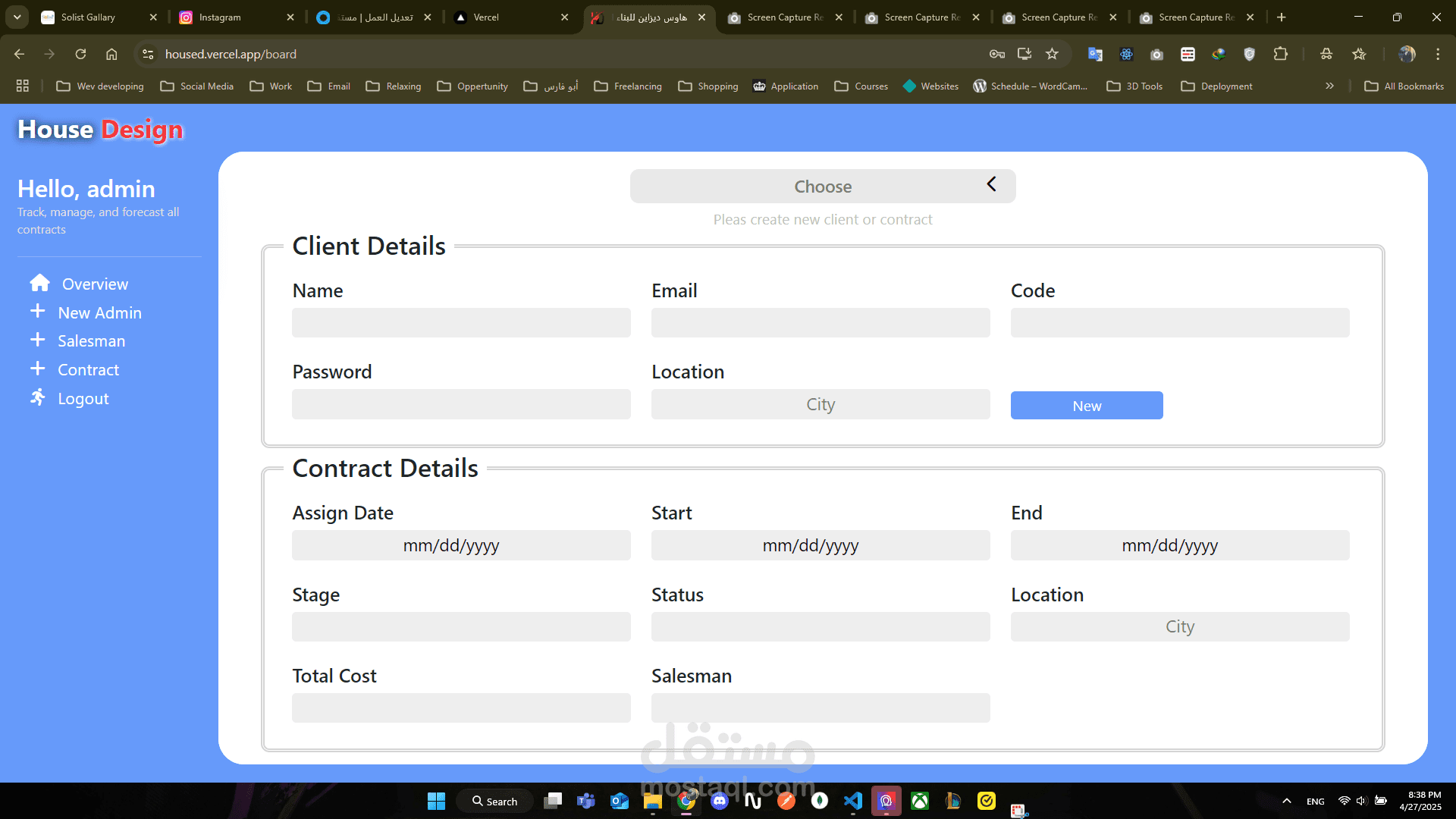Click the plus icon beside New Admin
Screen dimensions: 1456x819
pos(37,312)
